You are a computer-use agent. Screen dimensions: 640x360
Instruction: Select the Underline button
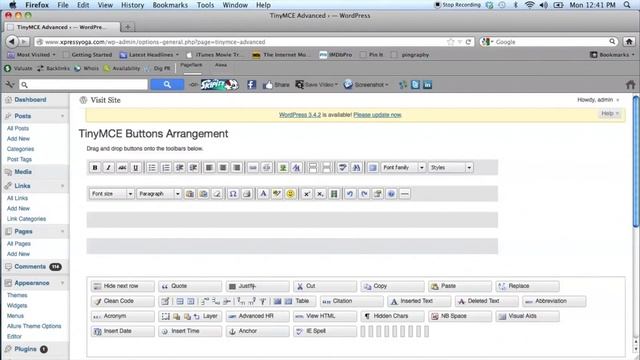[x=136, y=167]
